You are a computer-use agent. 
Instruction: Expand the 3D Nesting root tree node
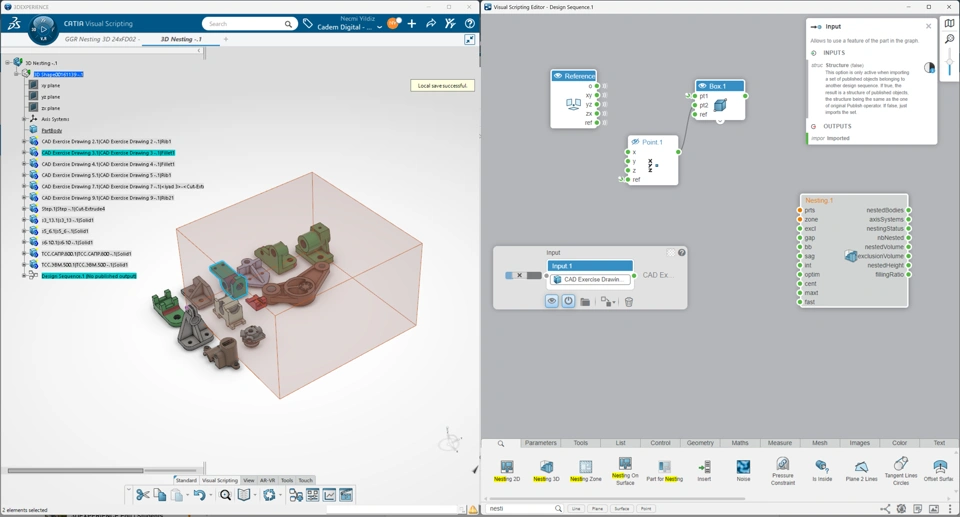pos(8,62)
